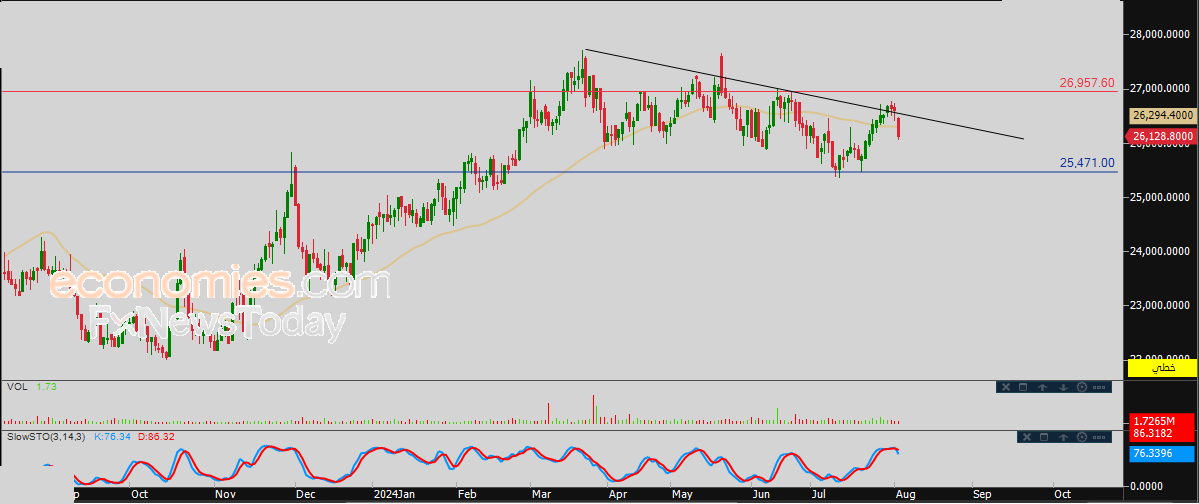Viewport: 1199px width, 504px height.
Task: Click the D:86.32 stochastic value
Action: coord(155,437)
